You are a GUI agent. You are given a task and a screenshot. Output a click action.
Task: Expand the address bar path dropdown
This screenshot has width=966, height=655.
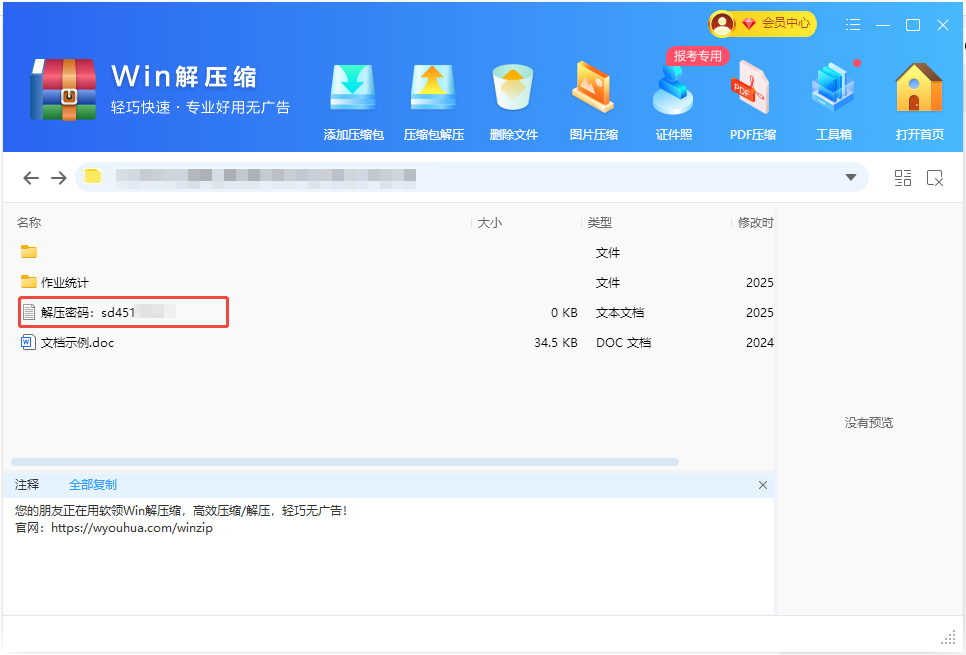coord(852,177)
